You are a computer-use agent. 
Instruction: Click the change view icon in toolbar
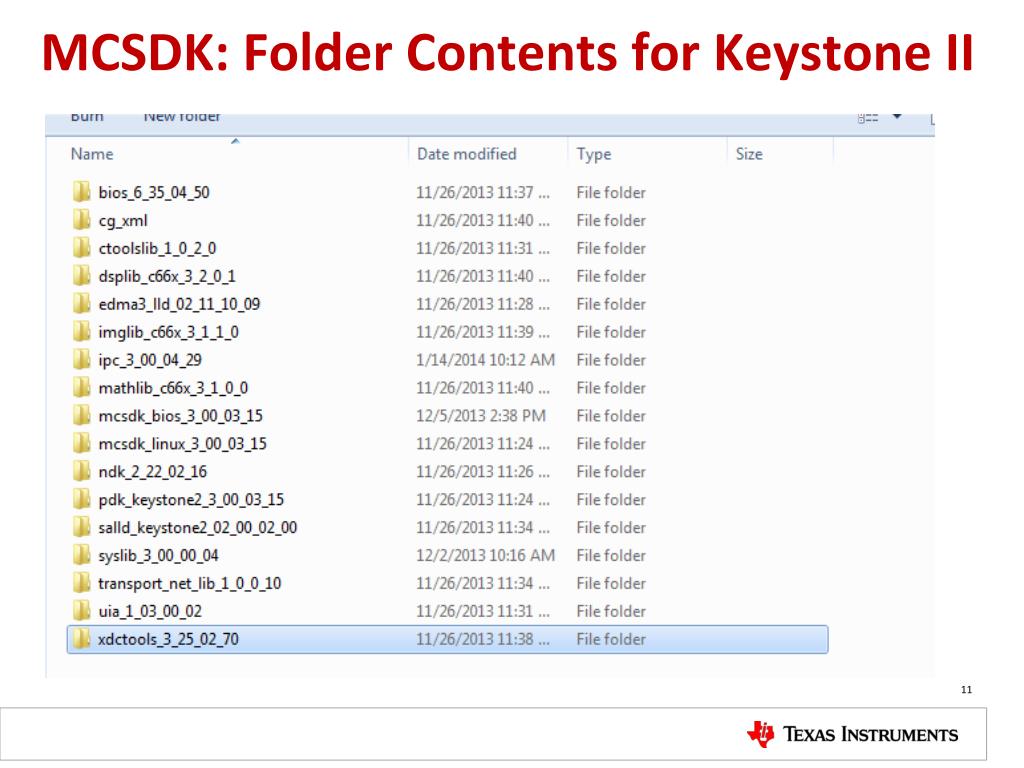click(867, 118)
